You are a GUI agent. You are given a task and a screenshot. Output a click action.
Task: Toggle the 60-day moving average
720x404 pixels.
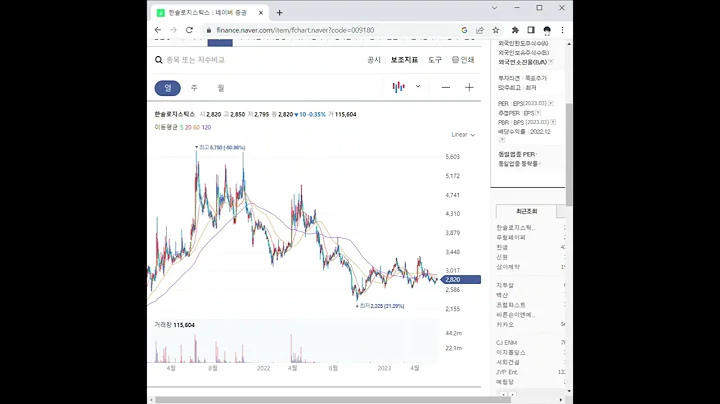click(197, 127)
